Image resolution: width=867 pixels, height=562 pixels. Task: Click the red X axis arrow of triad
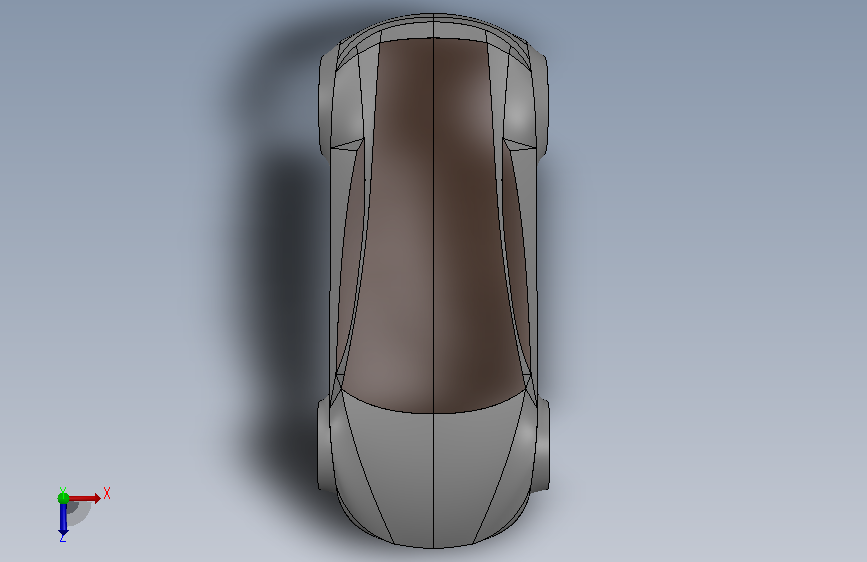tap(86, 498)
